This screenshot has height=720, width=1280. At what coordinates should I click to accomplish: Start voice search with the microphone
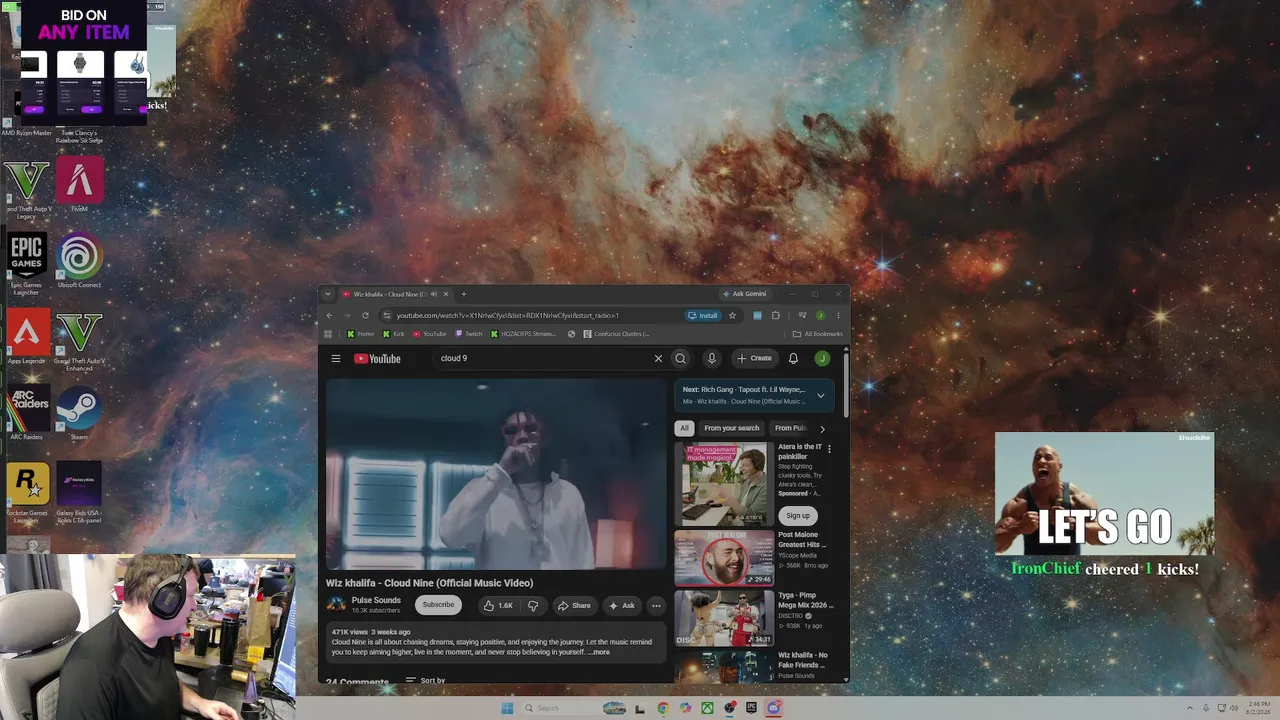712,359
